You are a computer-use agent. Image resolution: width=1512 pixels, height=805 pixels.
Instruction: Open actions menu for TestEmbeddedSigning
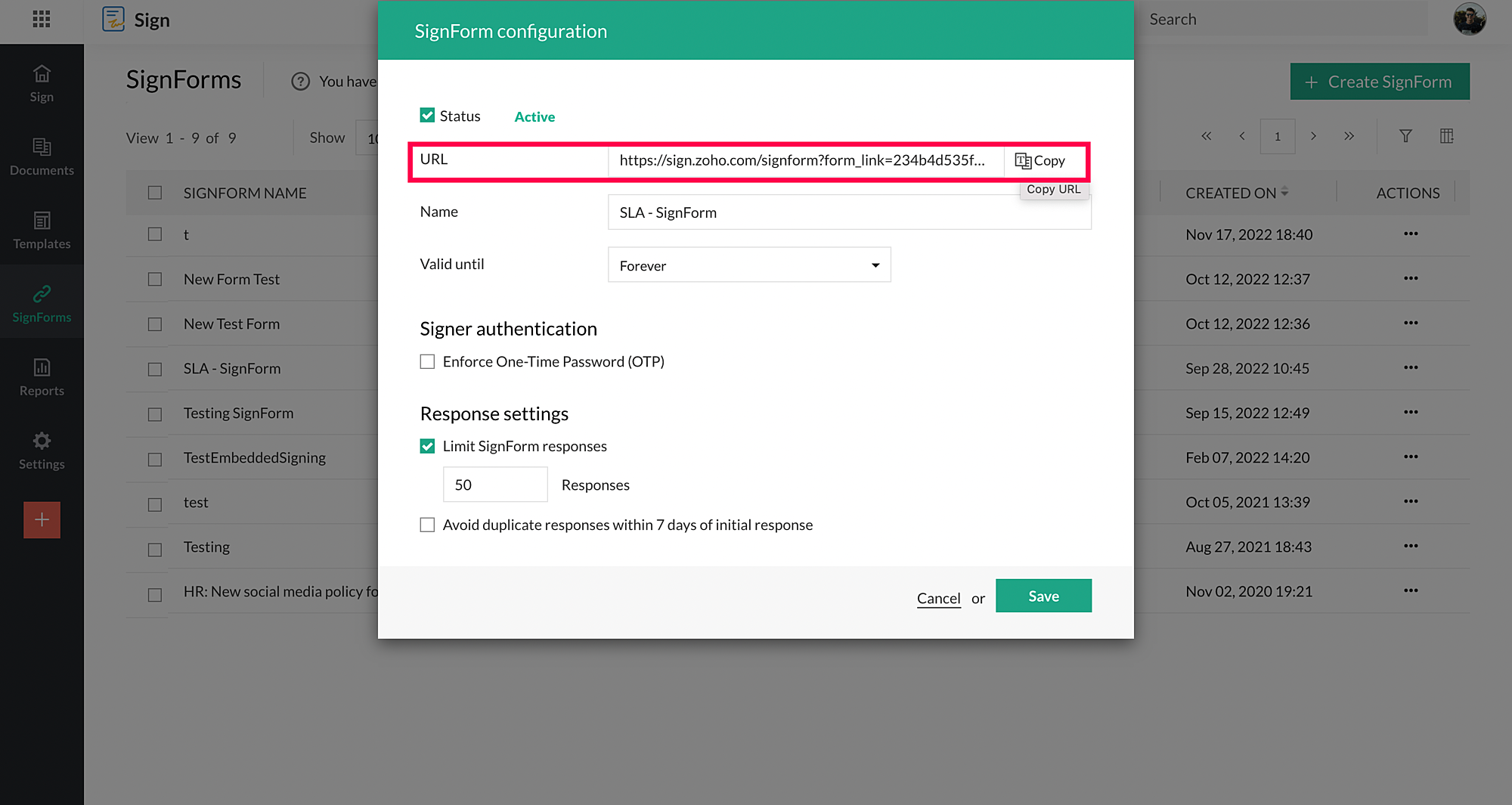(x=1411, y=457)
